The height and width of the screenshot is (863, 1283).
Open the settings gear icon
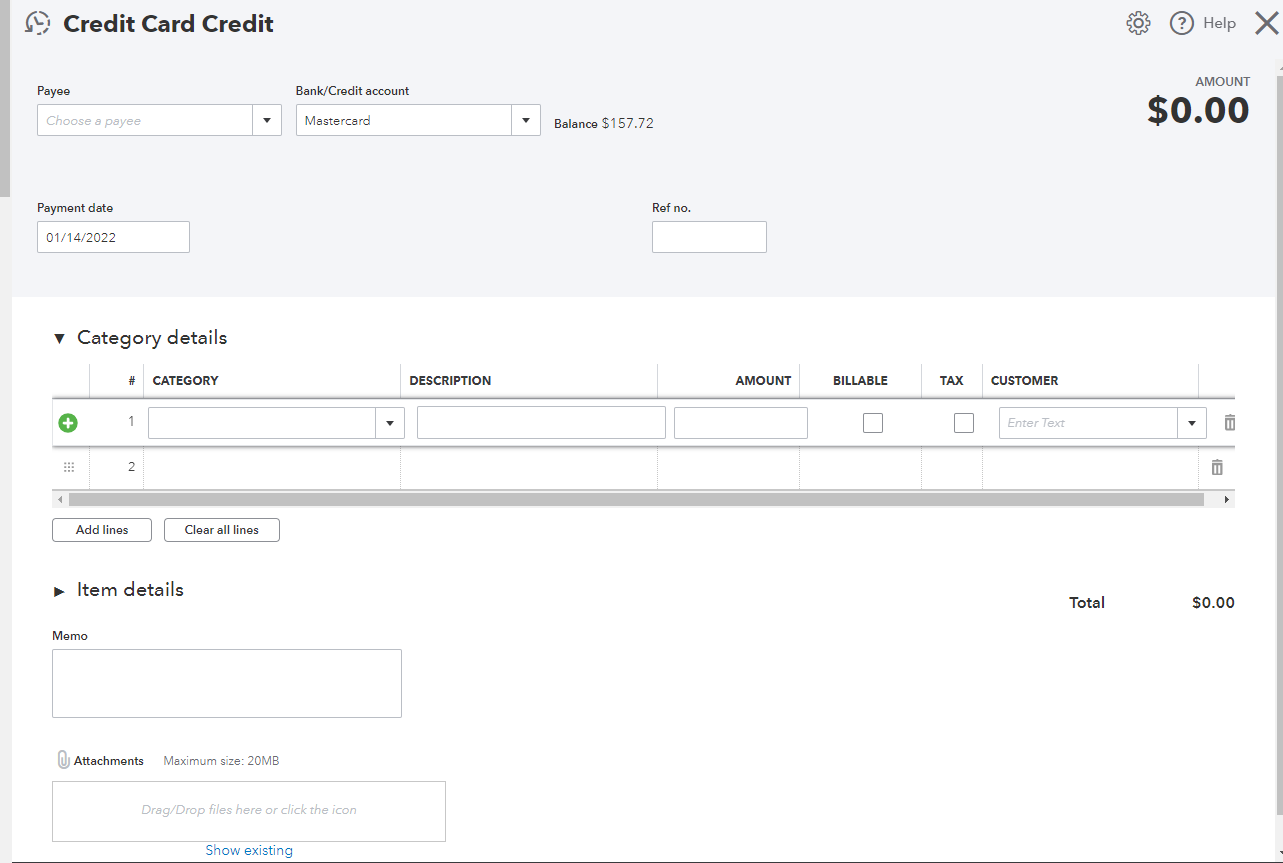[x=1137, y=22]
